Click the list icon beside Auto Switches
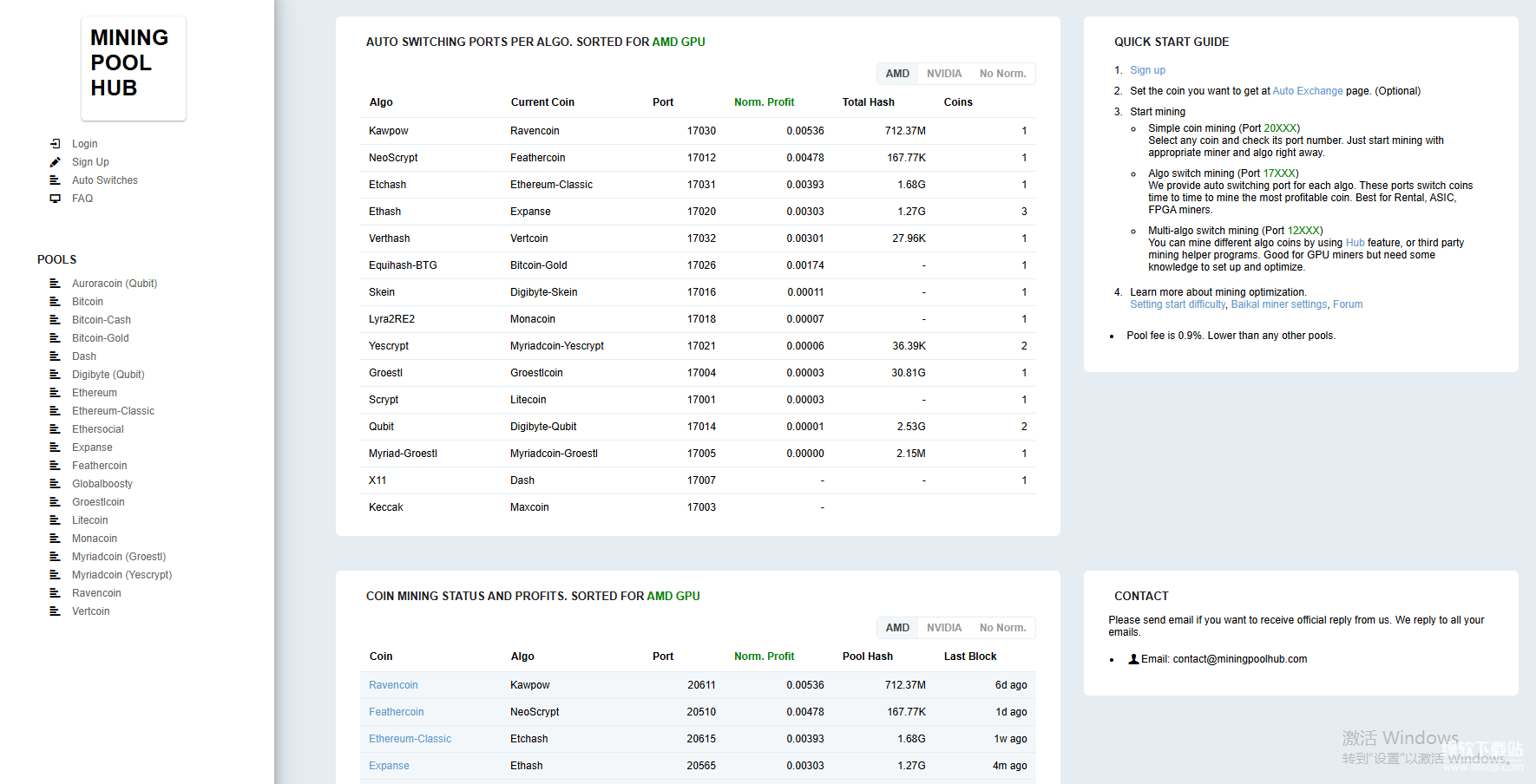Image resolution: width=1536 pixels, height=784 pixels. [x=56, y=180]
